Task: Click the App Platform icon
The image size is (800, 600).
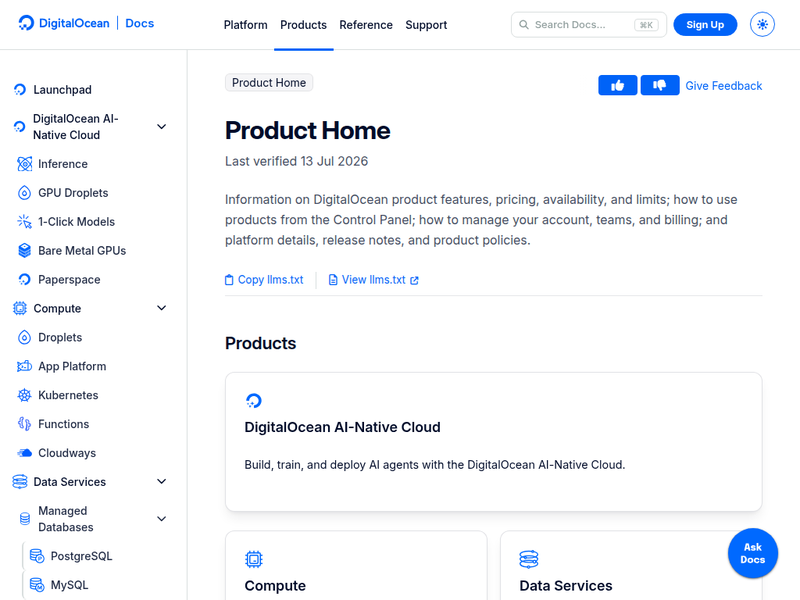Action: pyautogui.click(x=24, y=366)
